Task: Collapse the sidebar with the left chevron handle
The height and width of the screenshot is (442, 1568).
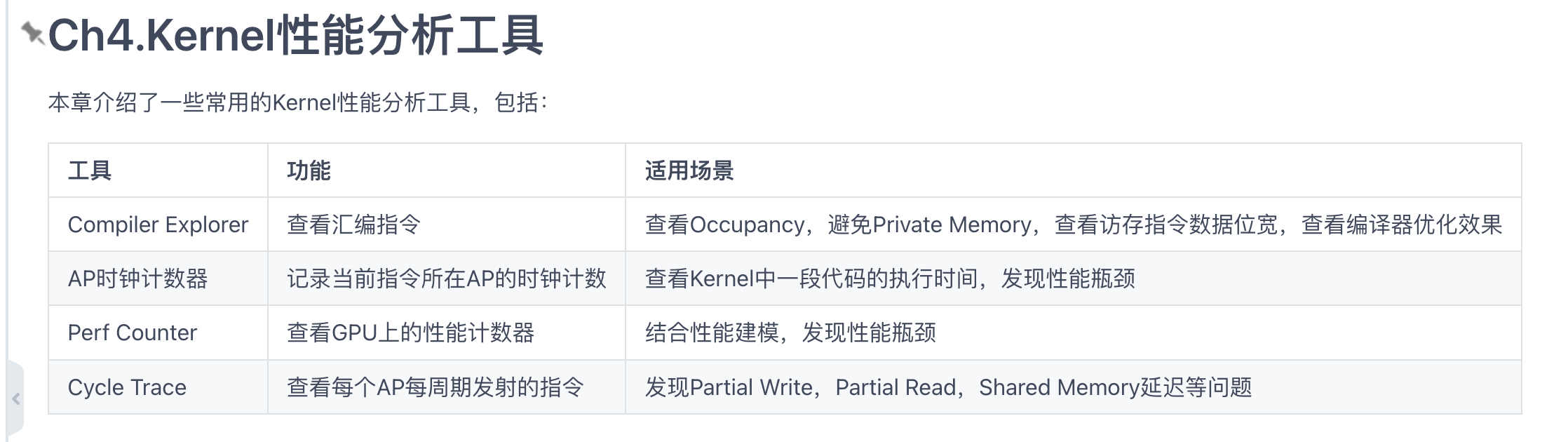Action: click(15, 399)
